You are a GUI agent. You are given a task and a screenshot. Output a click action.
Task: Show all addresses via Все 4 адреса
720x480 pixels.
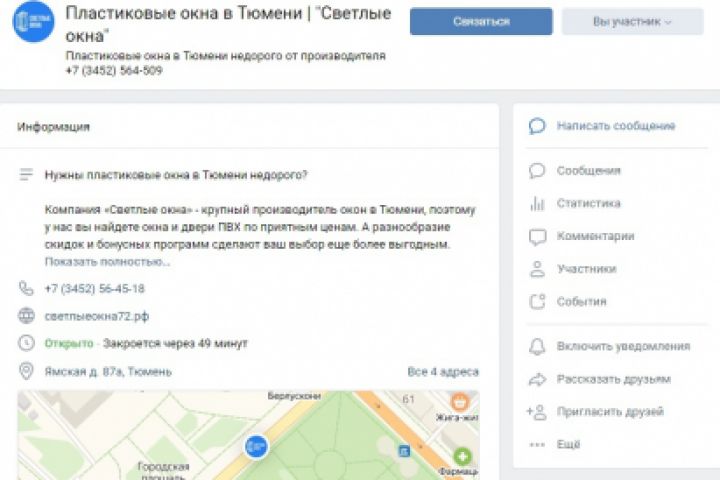click(442, 372)
